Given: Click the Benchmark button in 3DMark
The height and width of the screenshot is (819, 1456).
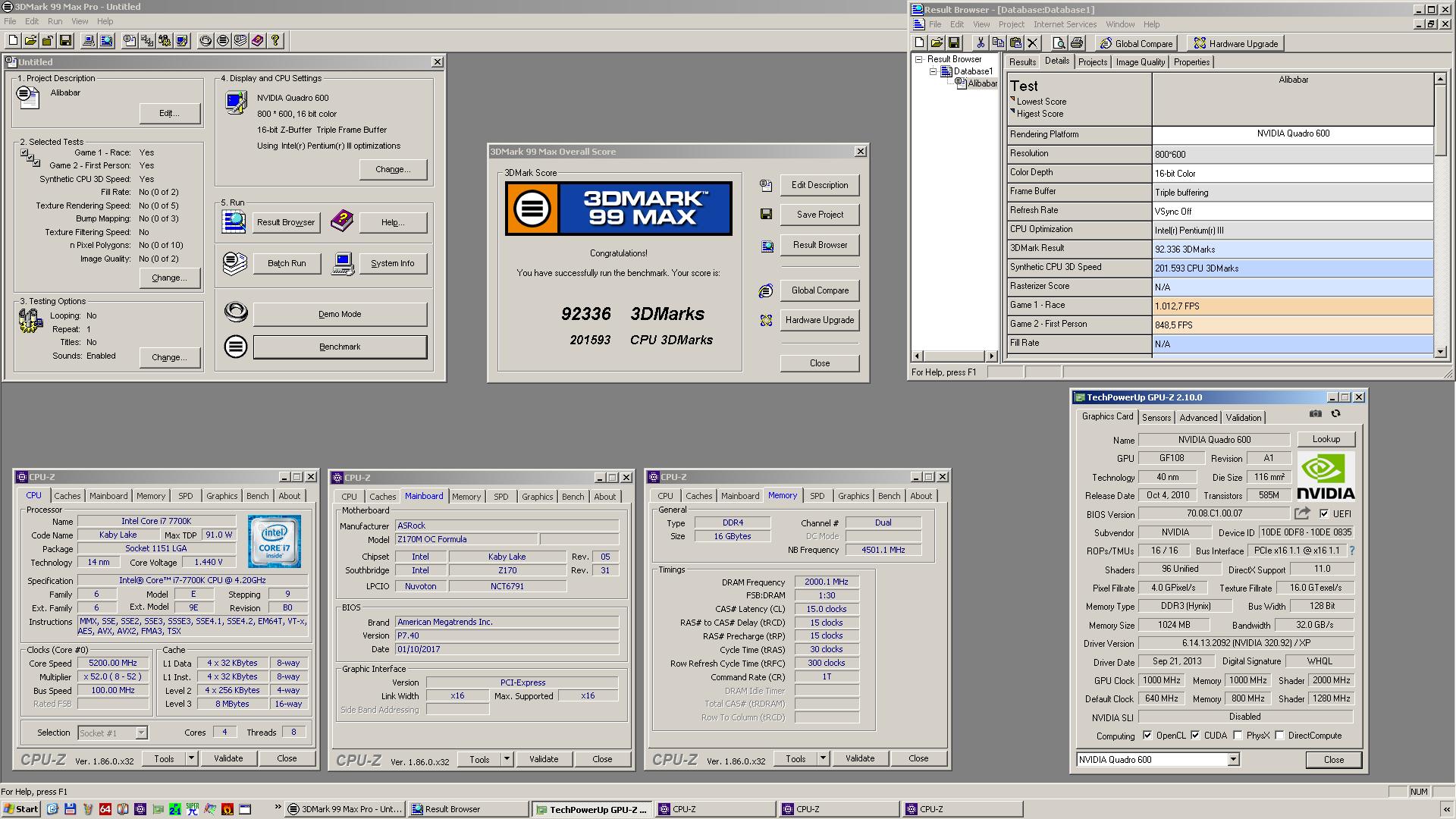Looking at the screenshot, I should click(340, 347).
